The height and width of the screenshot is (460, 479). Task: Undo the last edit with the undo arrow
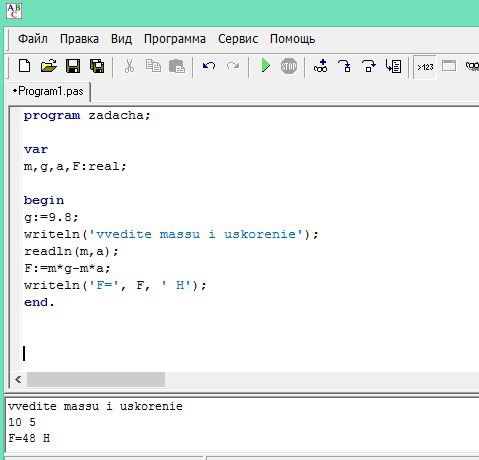point(209,66)
